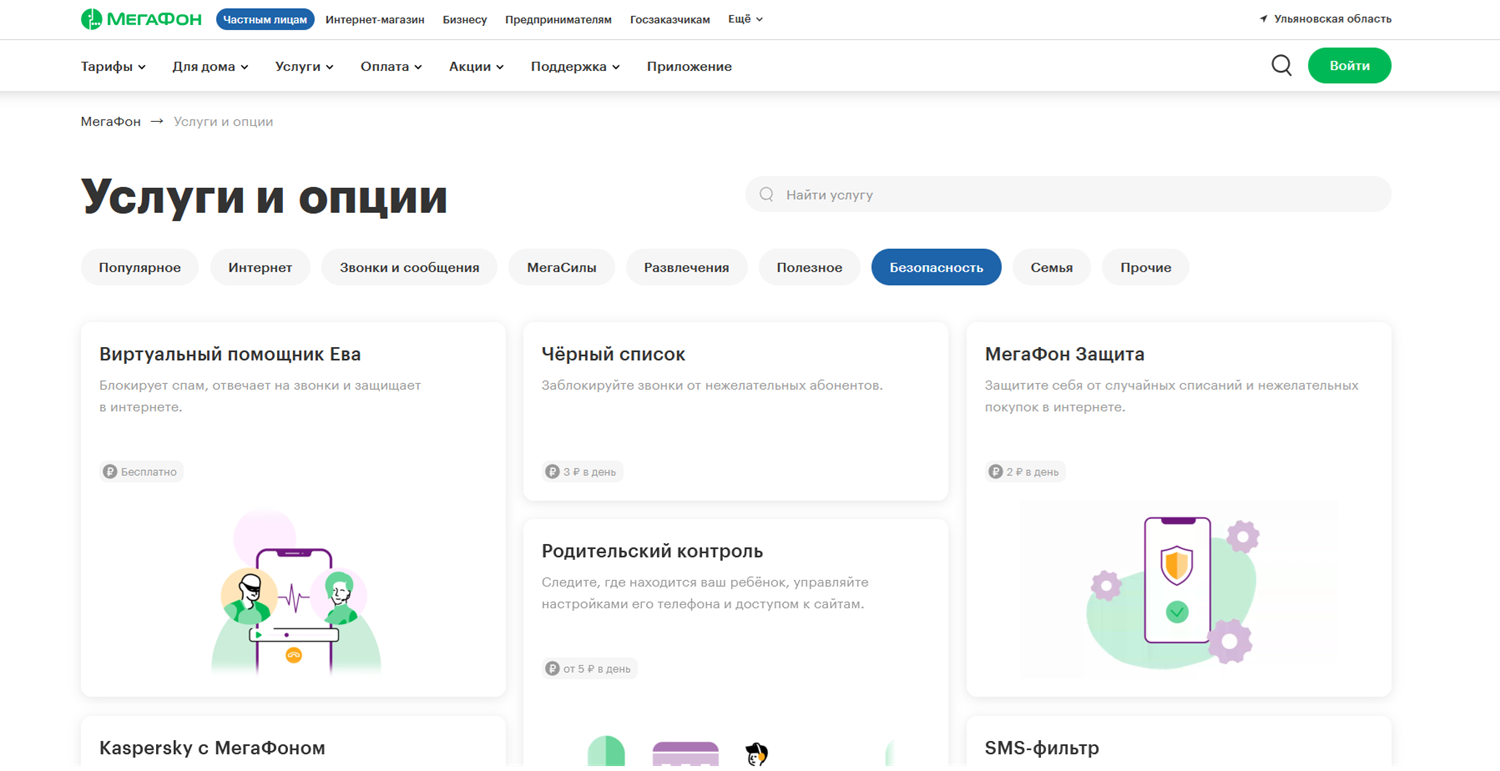This screenshot has height=771, width=1500.
Task: Open Виртуальный помощник Ева service title
Action: click(230, 354)
